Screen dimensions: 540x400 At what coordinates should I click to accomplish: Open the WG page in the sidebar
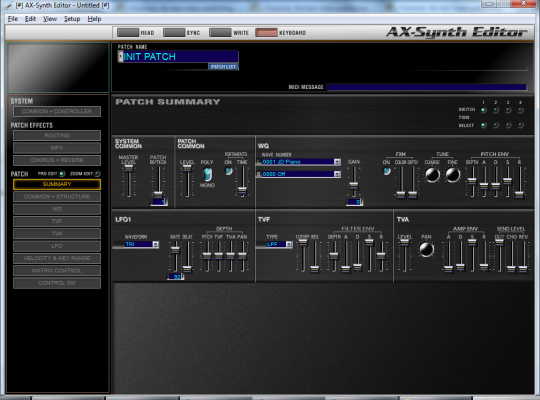(x=57, y=209)
